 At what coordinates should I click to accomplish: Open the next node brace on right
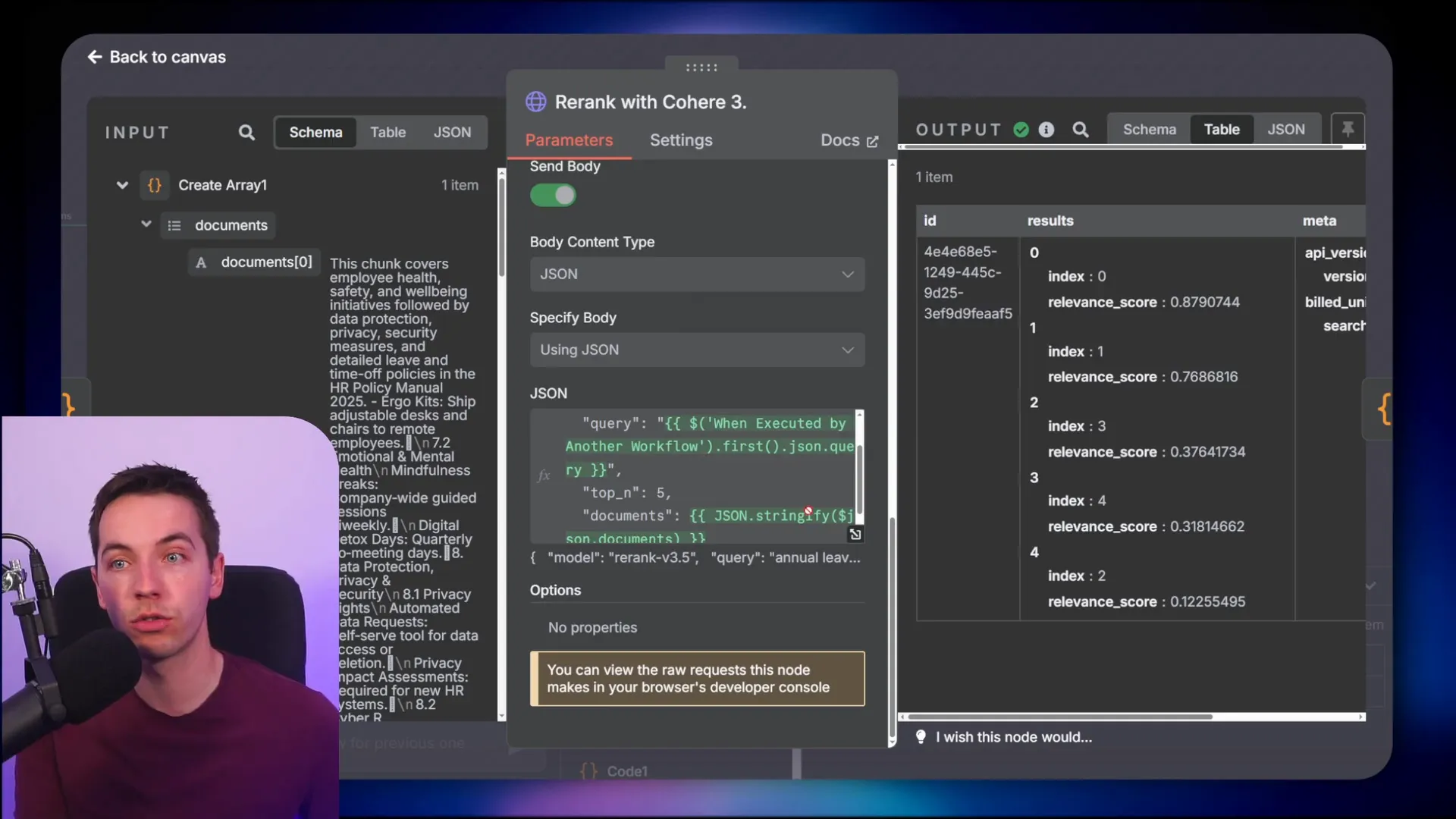[1383, 409]
